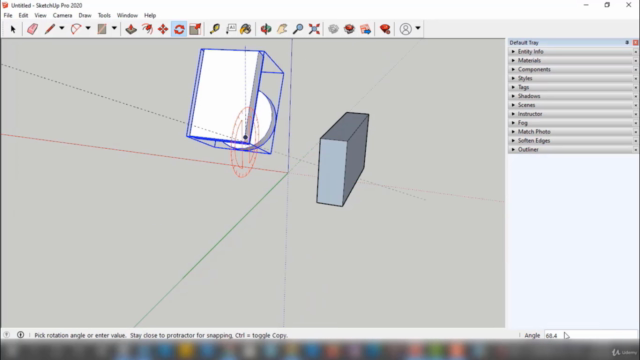The width and height of the screenshot is (640, 360).
Task: Expand the Match Photo panel
Action: 573,132
